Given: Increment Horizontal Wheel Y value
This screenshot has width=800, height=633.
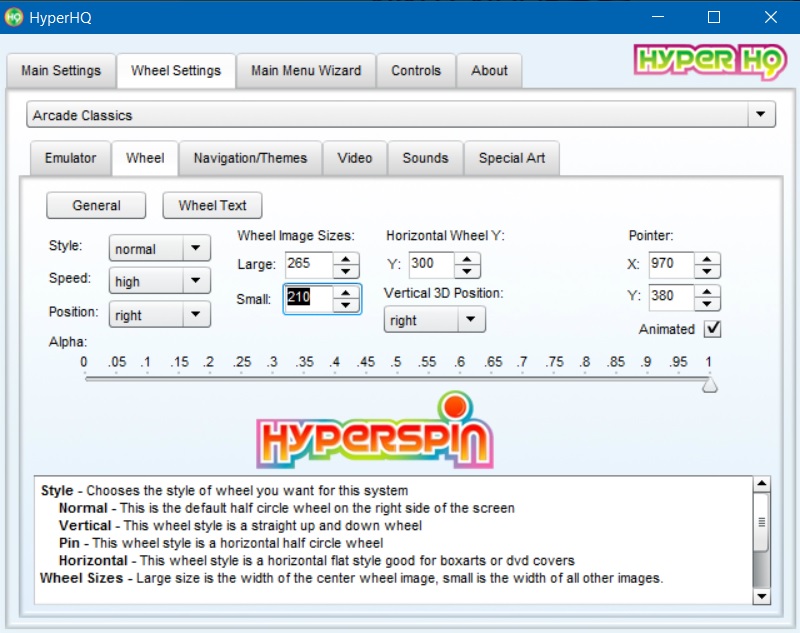Looking at the screenshot, I should 467,258.
